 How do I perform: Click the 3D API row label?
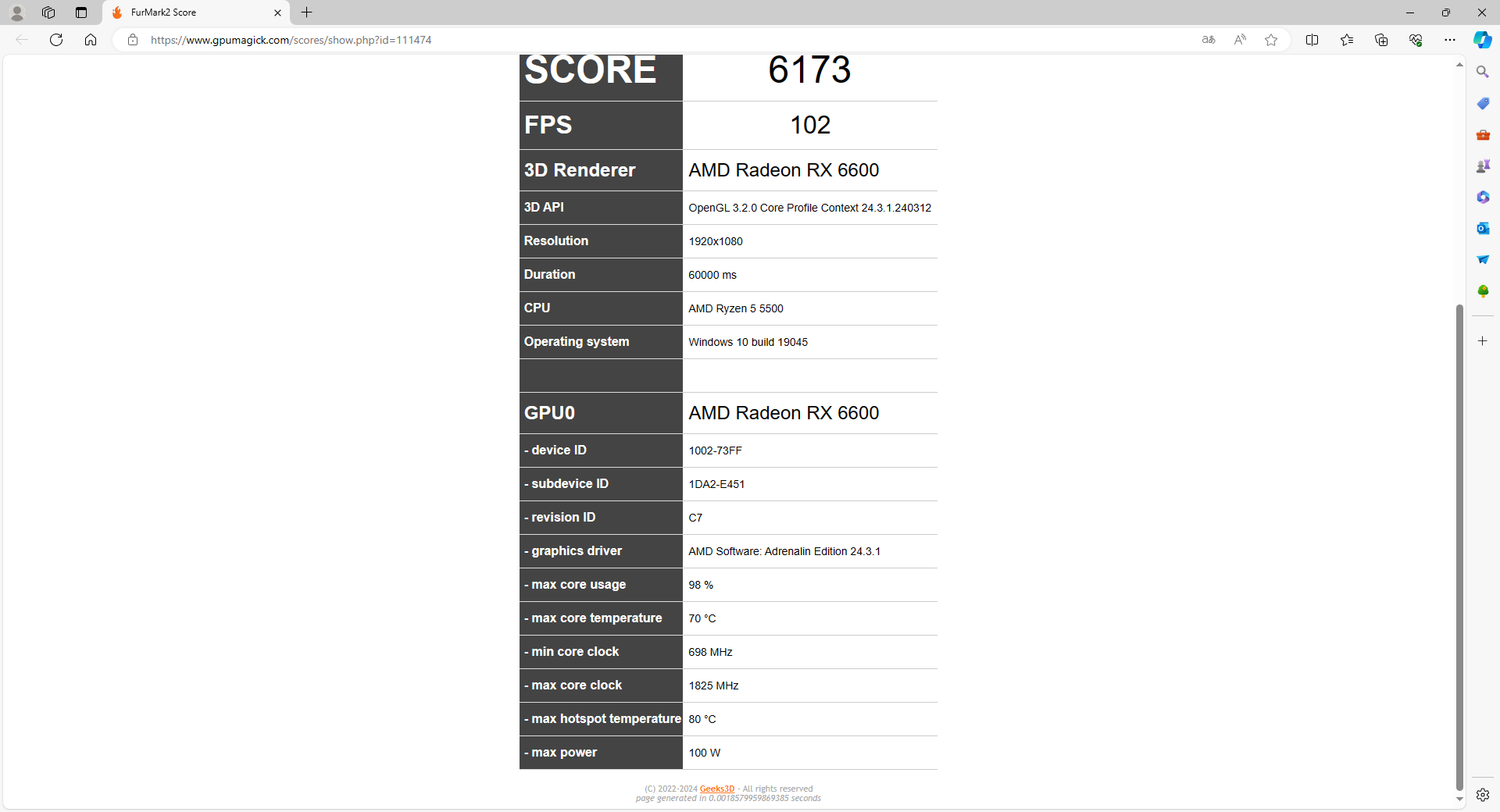pos(544,208)
